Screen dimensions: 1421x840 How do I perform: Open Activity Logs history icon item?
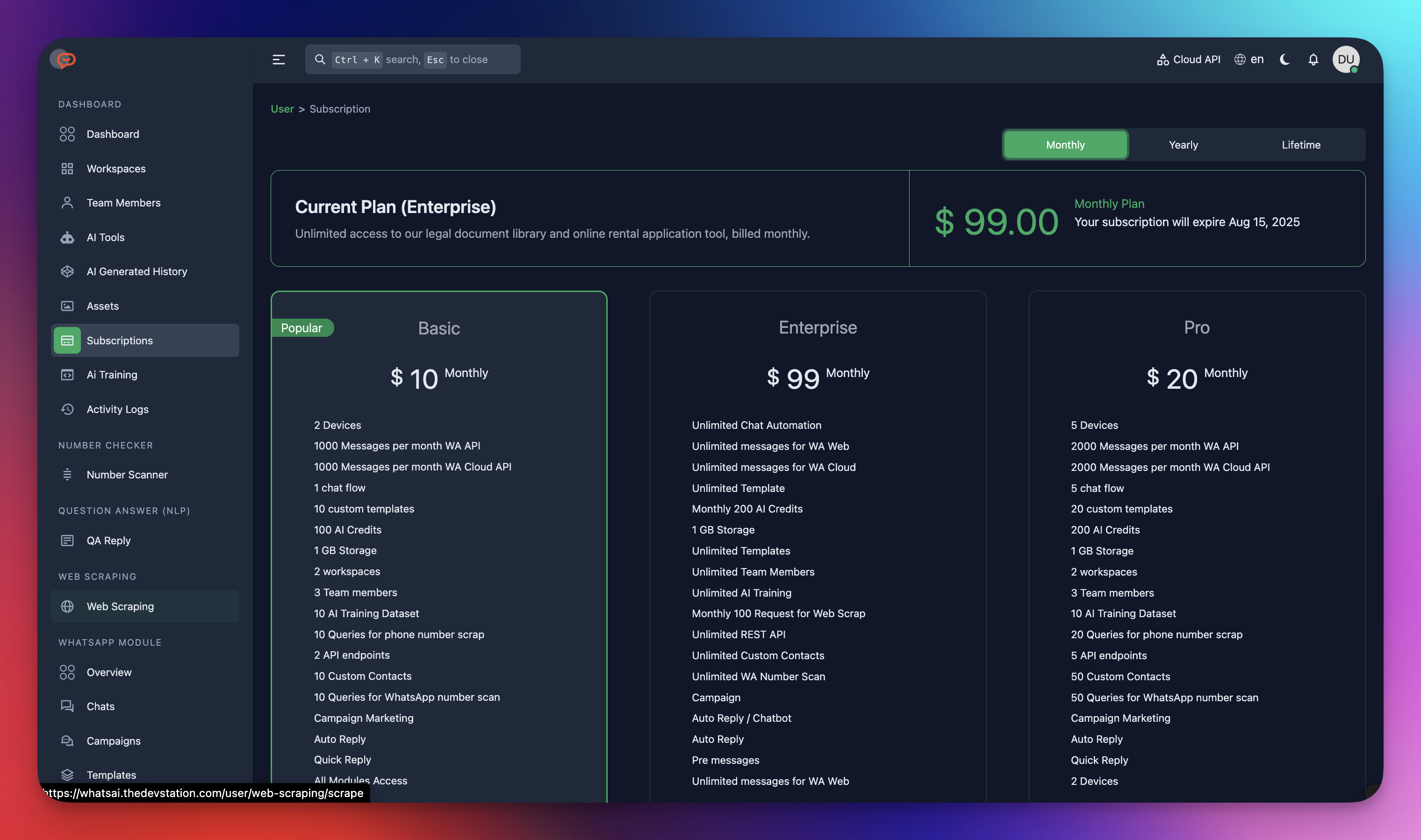[x=117, y=409]
